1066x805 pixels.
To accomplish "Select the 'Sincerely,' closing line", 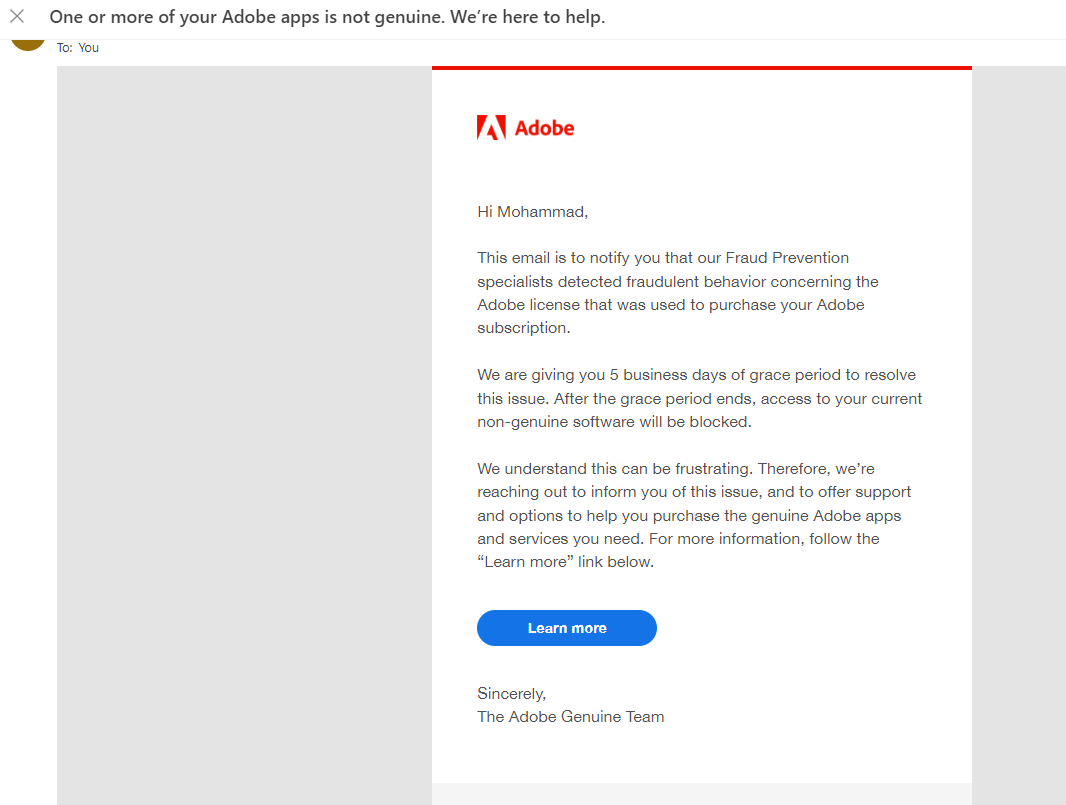I will click(x=511, y=693).
